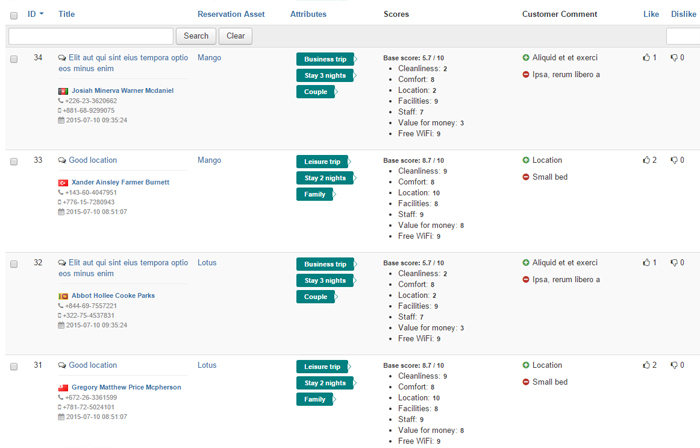
Task: Toggle the select-all checkbox in header
Action: click(x=13, y=15)
